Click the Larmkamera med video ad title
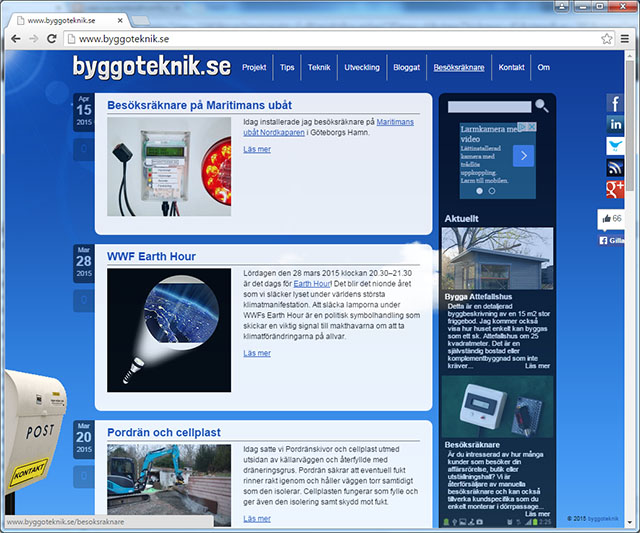 (490, 134)
